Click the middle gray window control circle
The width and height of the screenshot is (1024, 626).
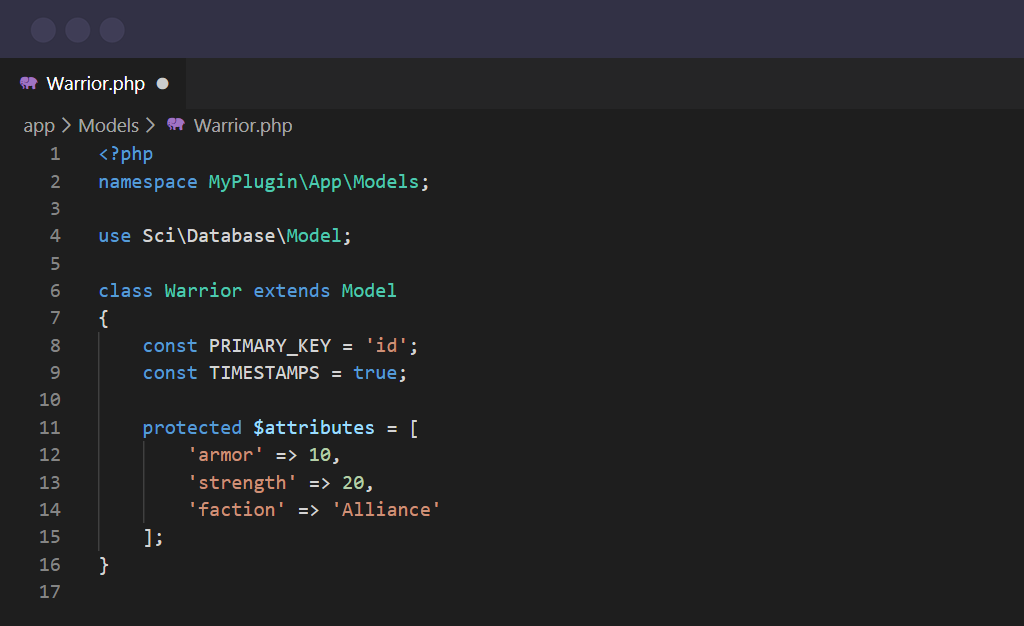click(78, 30)
